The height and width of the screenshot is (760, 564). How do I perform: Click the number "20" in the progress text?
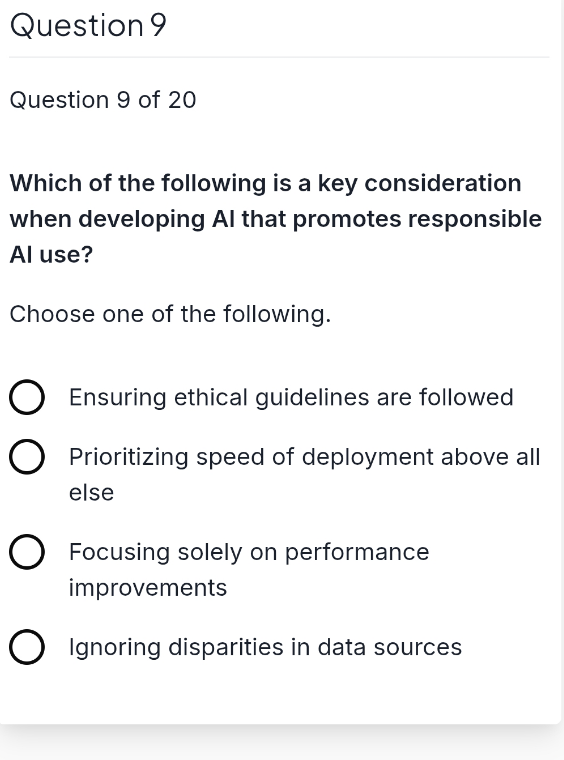[x=182, y=100]
